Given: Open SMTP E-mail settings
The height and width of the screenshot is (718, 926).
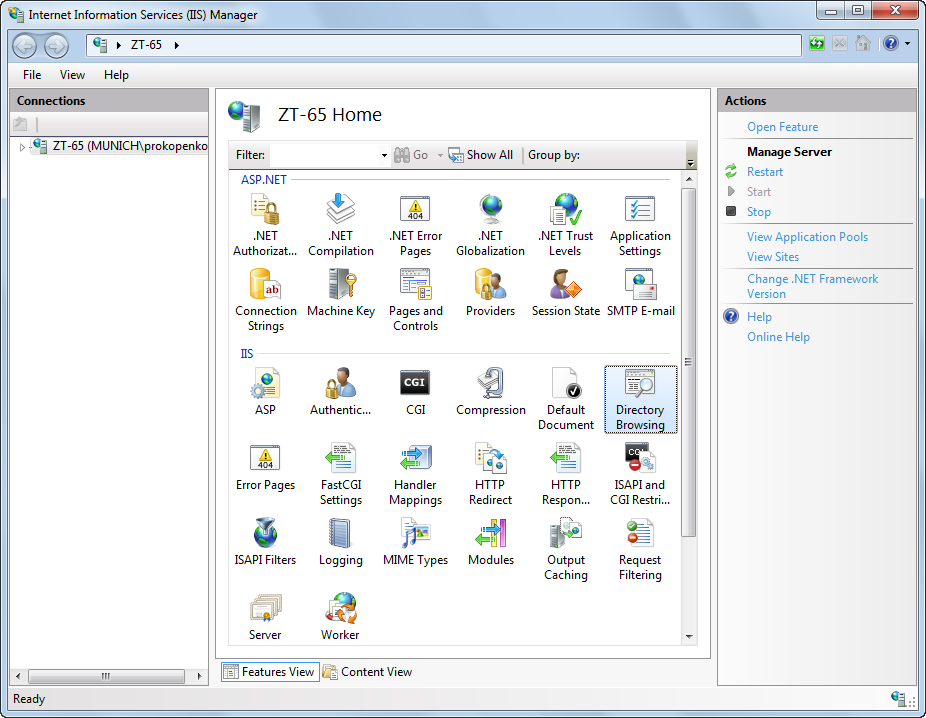Looking at the screenshot, I should [640, 293].
